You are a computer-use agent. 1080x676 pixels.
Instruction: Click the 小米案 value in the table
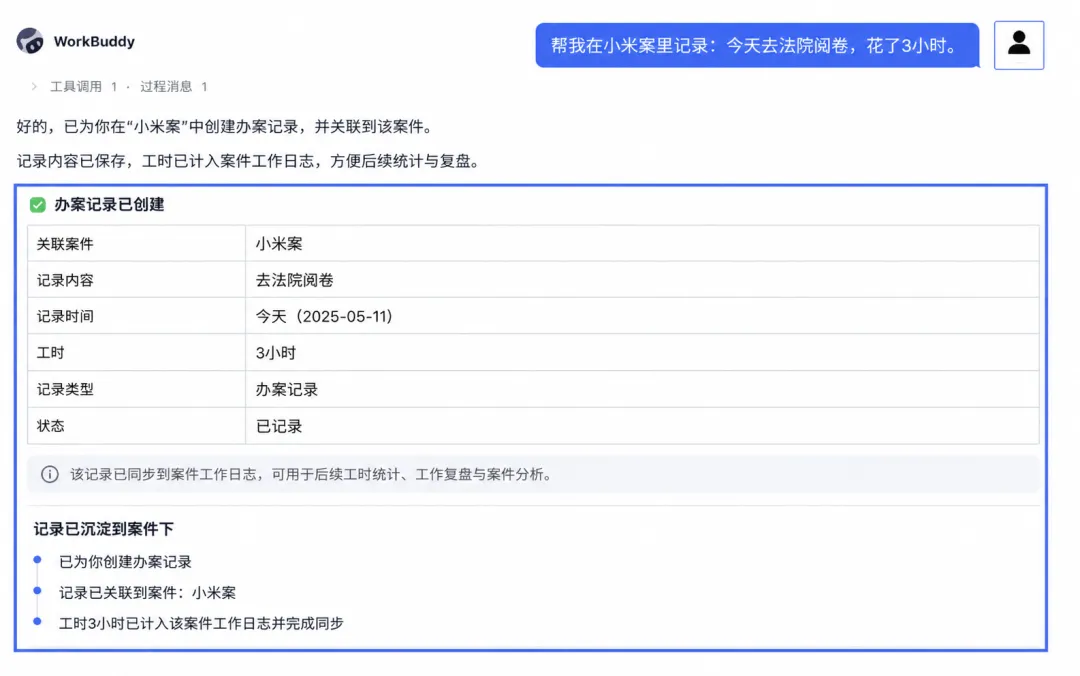pos(279,243)
